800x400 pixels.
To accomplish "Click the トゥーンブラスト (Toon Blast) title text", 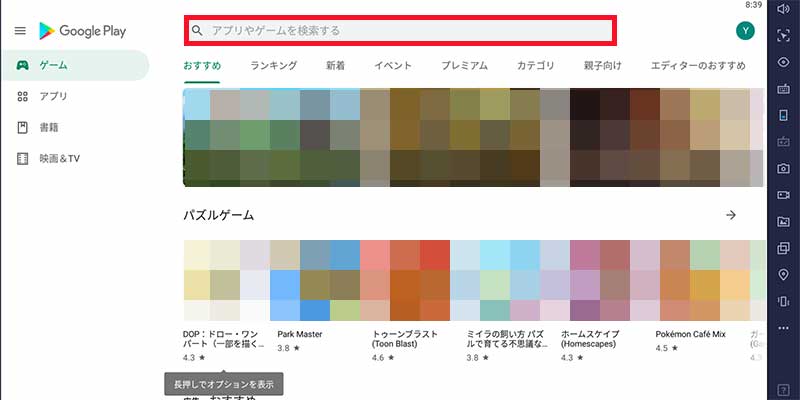I will (x=405, y=339).
